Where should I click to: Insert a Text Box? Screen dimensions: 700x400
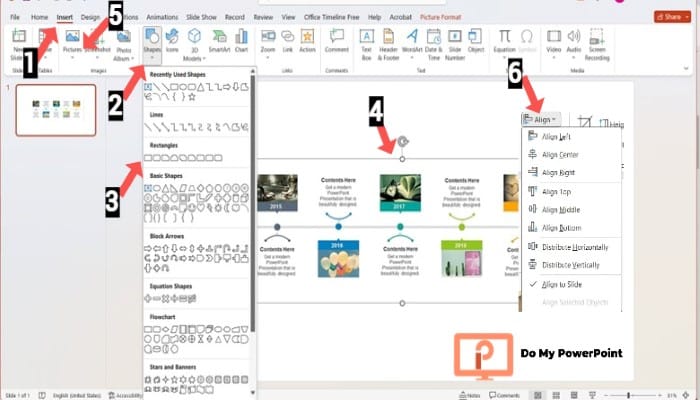pyautogui.click(x=367, y=45)
